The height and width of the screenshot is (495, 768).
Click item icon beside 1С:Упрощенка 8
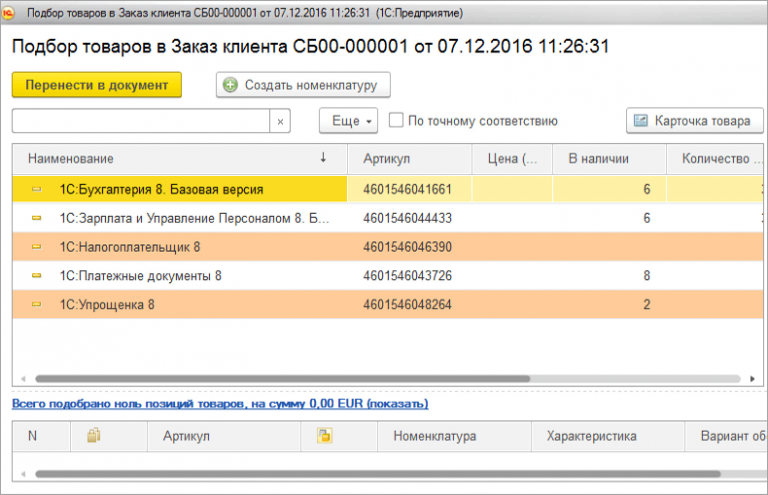tap(37, 304)
